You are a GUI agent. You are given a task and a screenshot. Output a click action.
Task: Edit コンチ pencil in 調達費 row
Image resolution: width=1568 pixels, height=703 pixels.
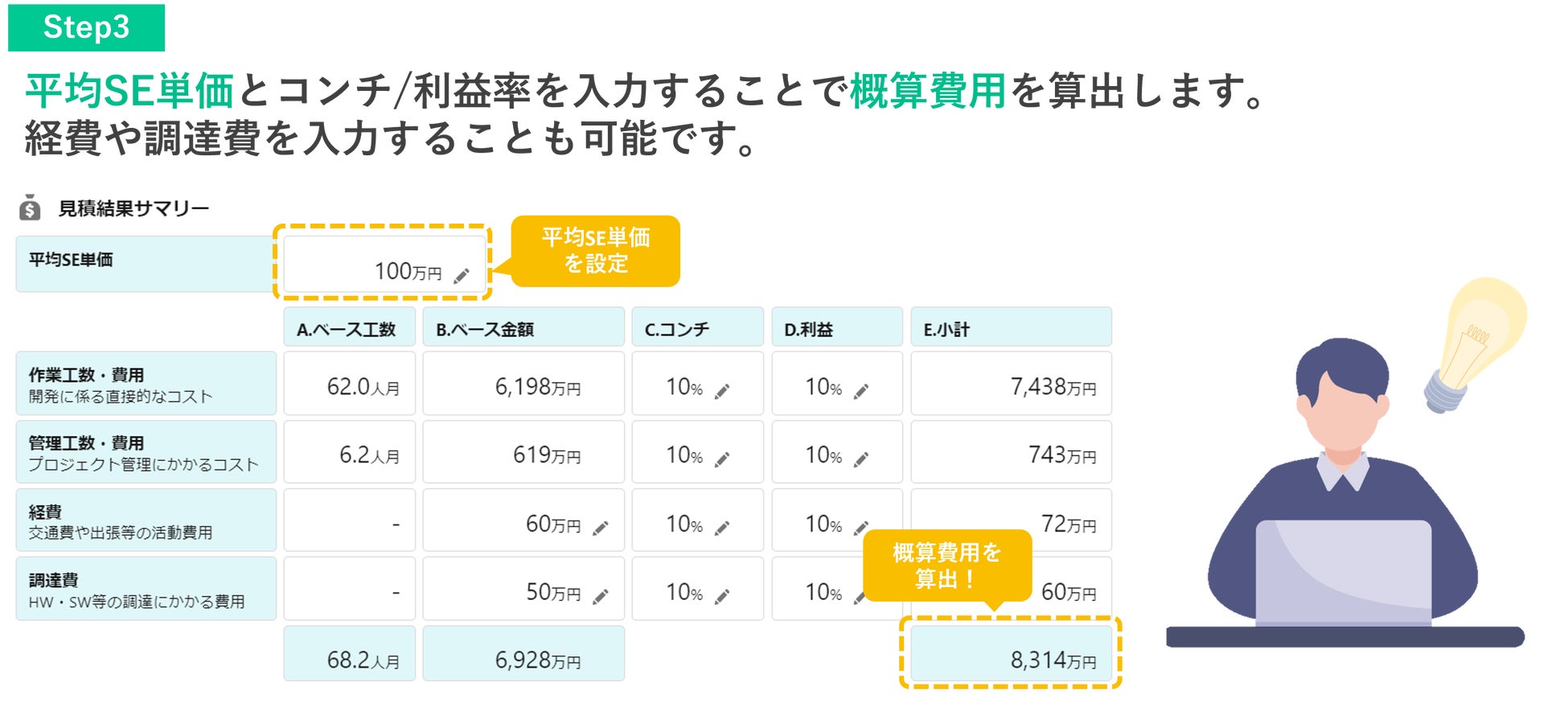[x=722, y=596]
